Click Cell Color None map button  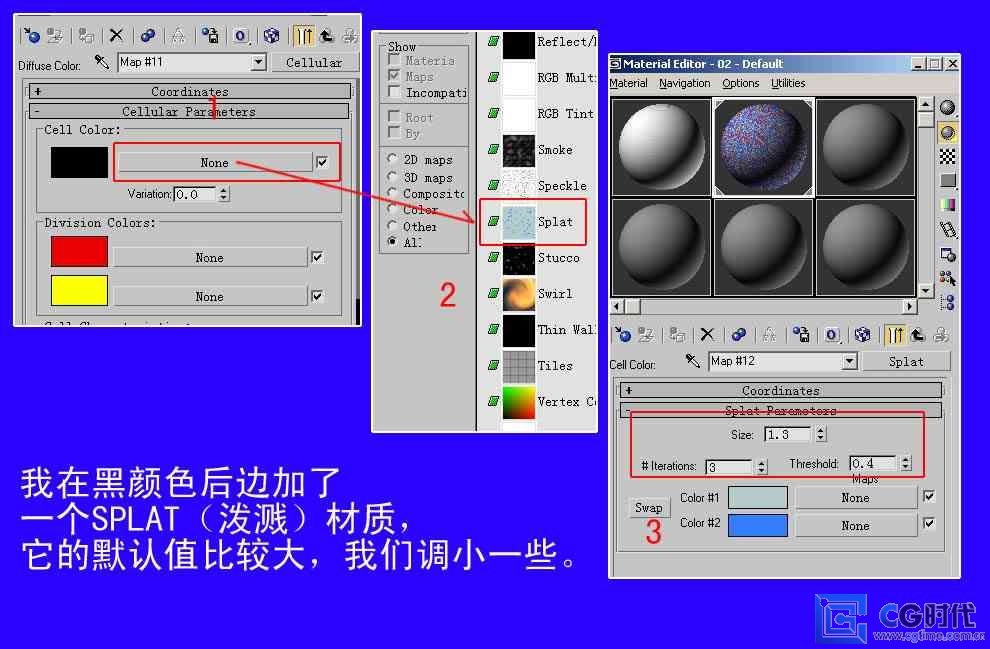click(x=215, y=162)
